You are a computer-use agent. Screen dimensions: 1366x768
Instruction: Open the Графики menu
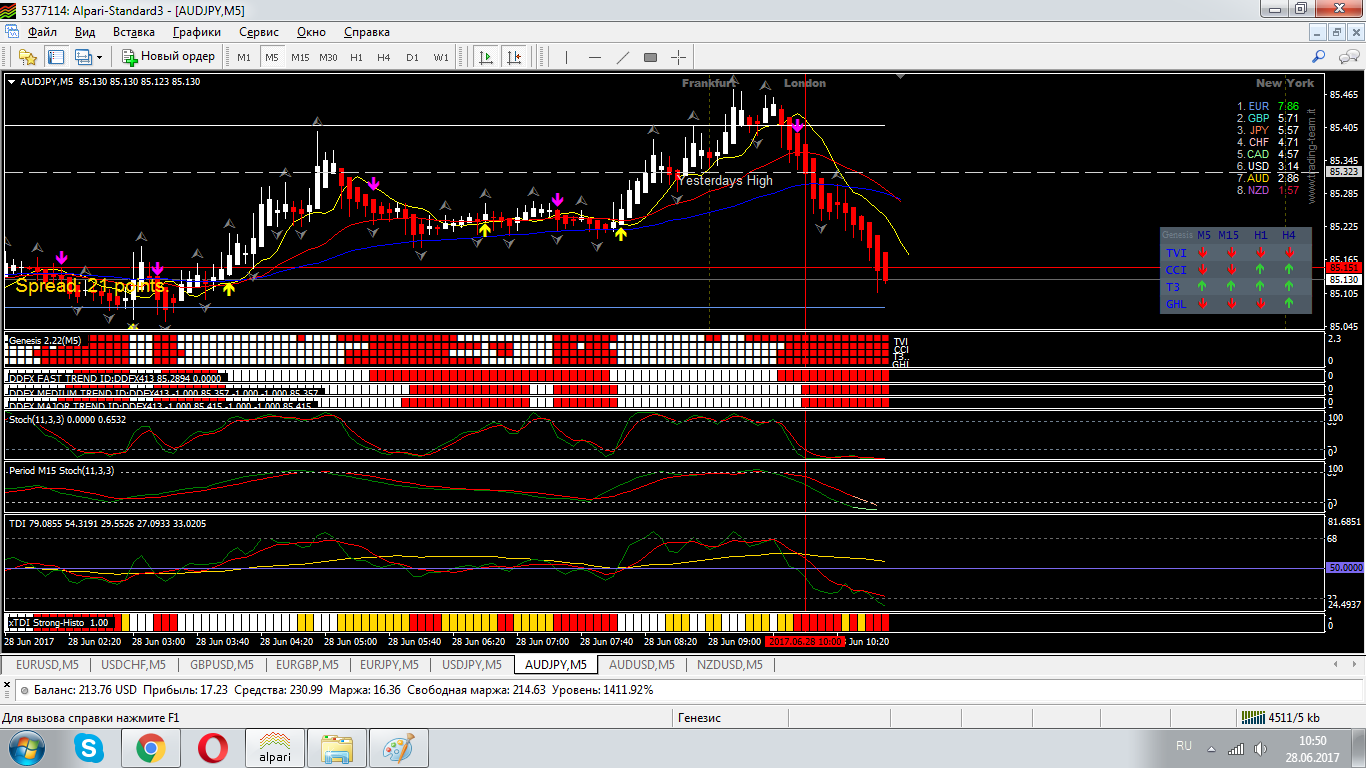pyautogui.click(x=197, y=32)
